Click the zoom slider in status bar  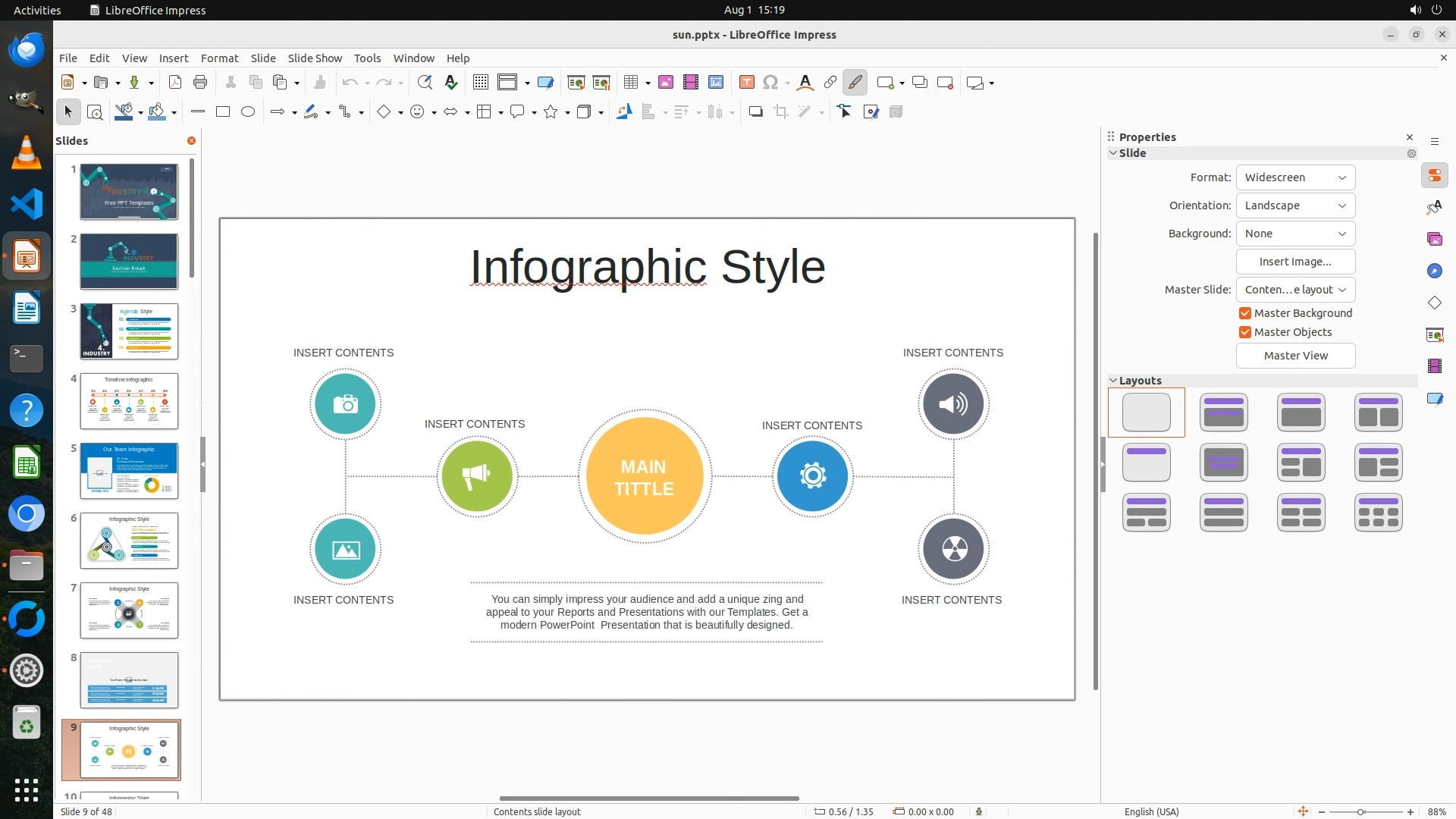1361,811
